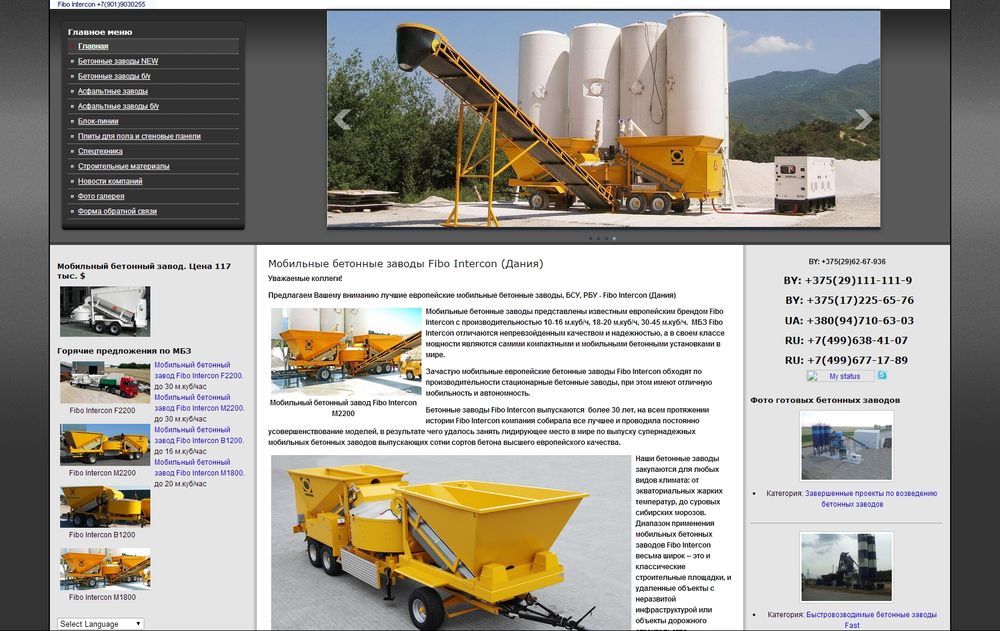The height and width of the screenshot is (631, 1000).
Task: Click Fibo Intercon M1800 thumbnail image
Action: 105,569
